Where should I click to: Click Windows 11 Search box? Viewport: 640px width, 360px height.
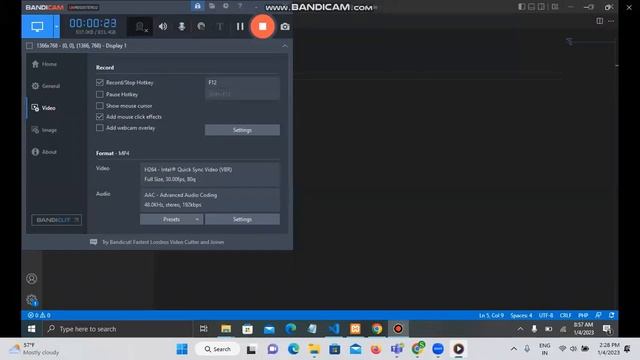(218, 349)
